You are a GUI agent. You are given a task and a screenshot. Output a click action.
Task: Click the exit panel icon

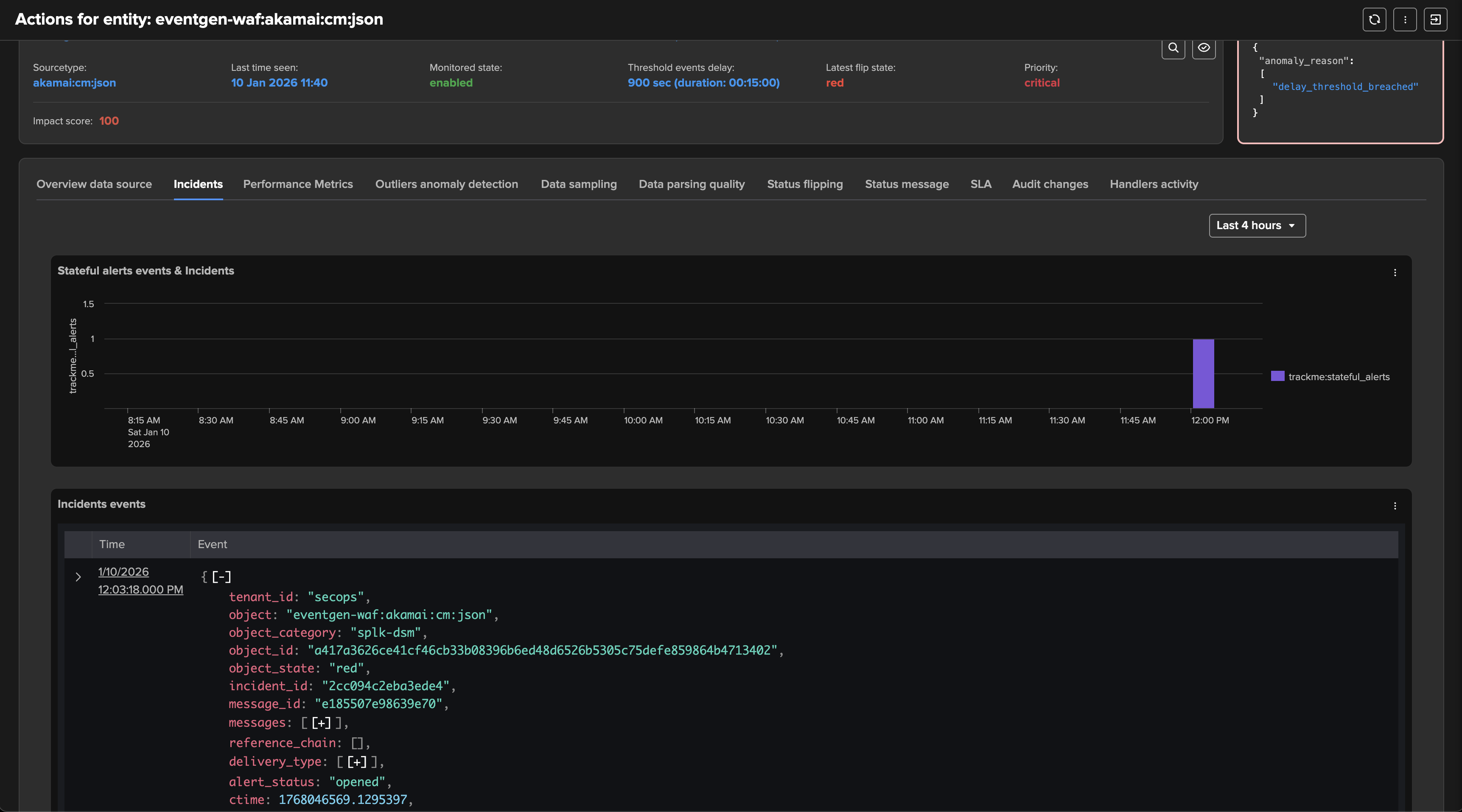coord(1435,20)
